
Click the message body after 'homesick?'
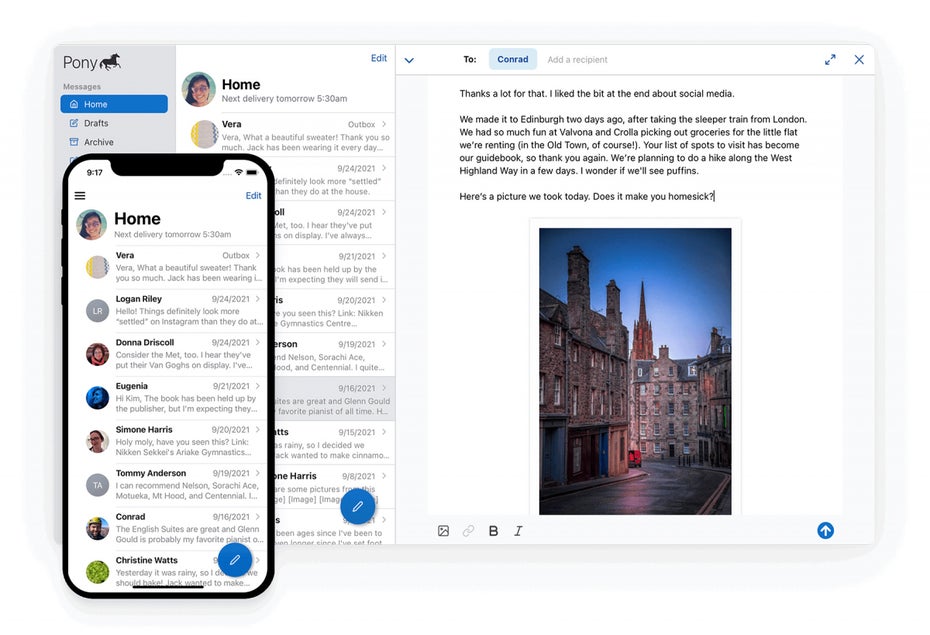coord(715,196)
